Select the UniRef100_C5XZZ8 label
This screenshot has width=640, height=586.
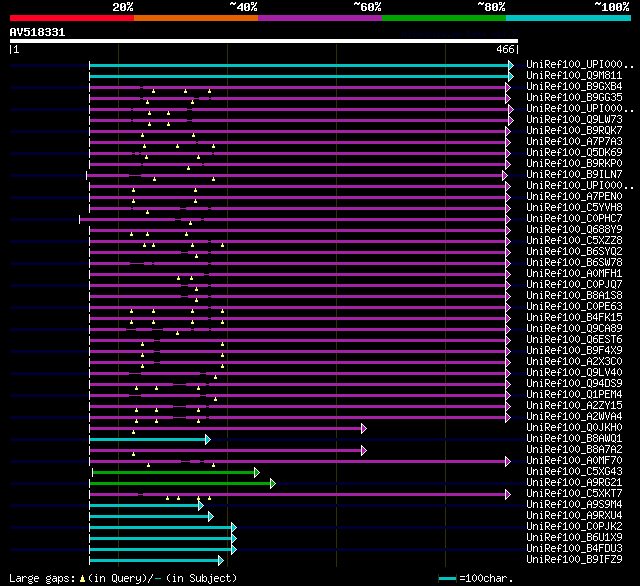click(x=574, y=241)
